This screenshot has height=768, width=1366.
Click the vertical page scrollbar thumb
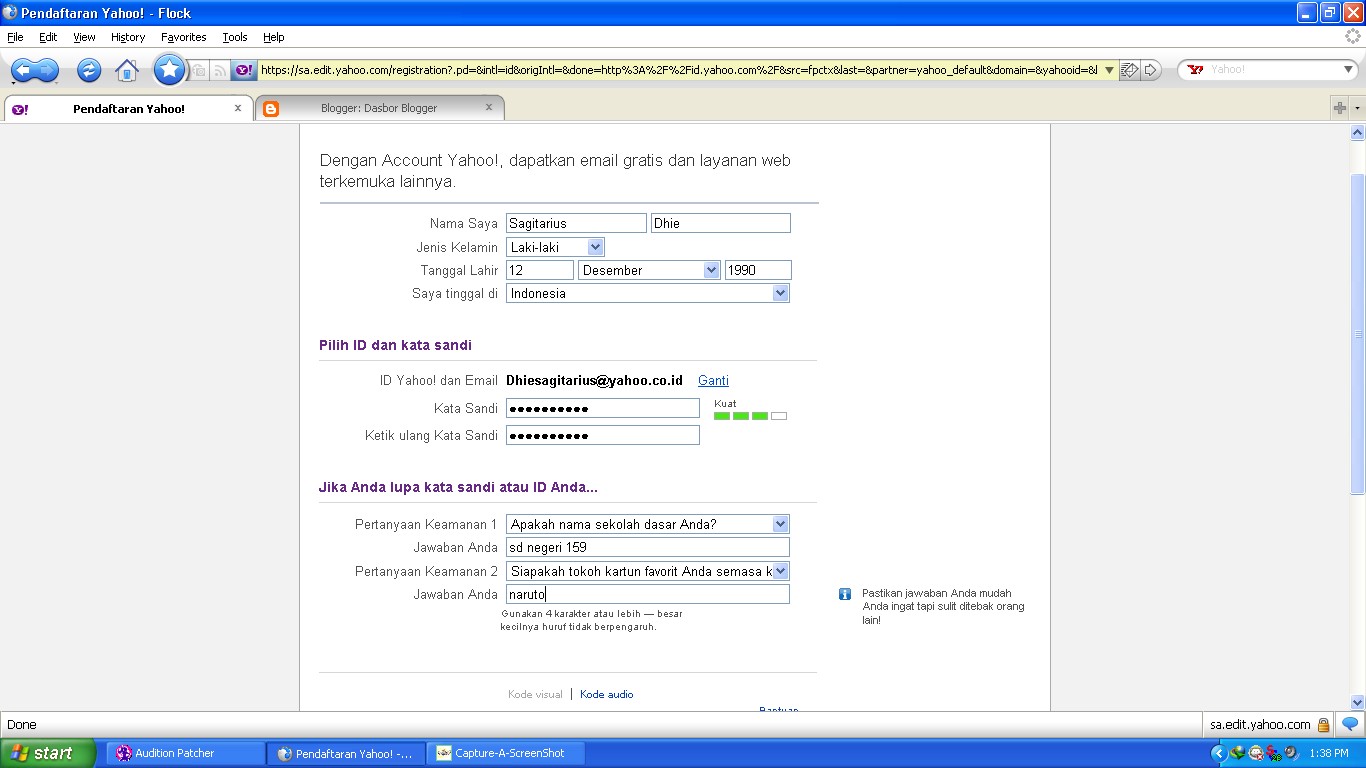point(1358,333)
